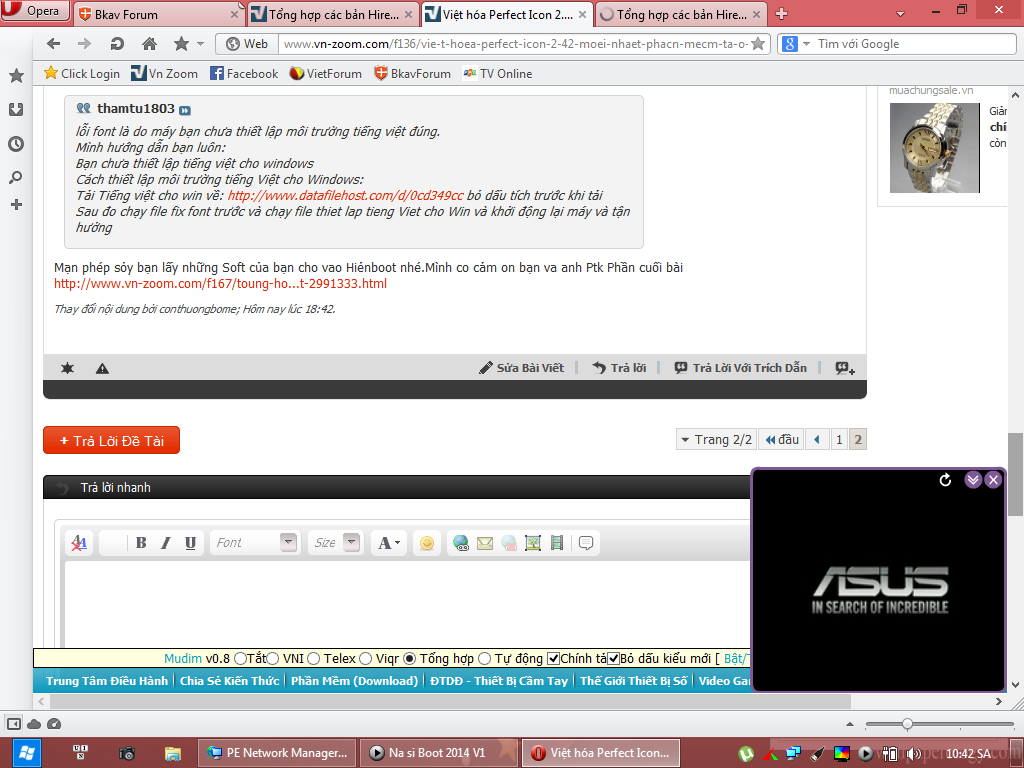Select the Viqr input method radio
This screenshot has width=1024, height=768.
coord(366,658)
